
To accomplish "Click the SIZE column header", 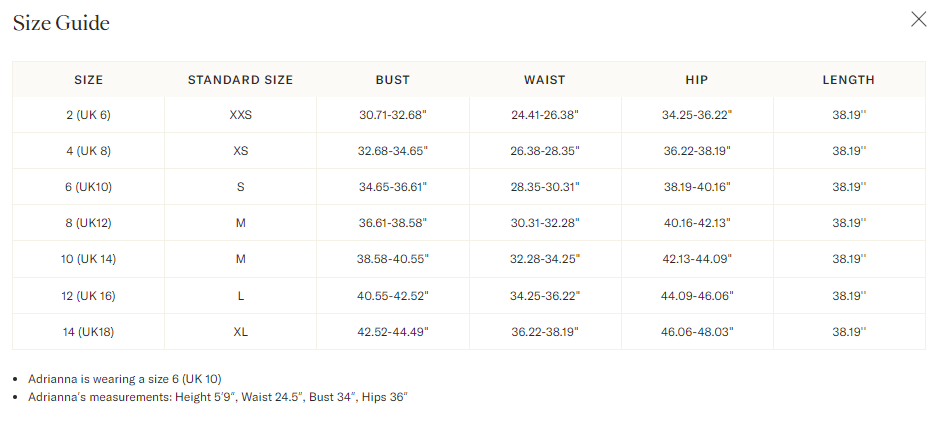I will [x=89, y=80].
